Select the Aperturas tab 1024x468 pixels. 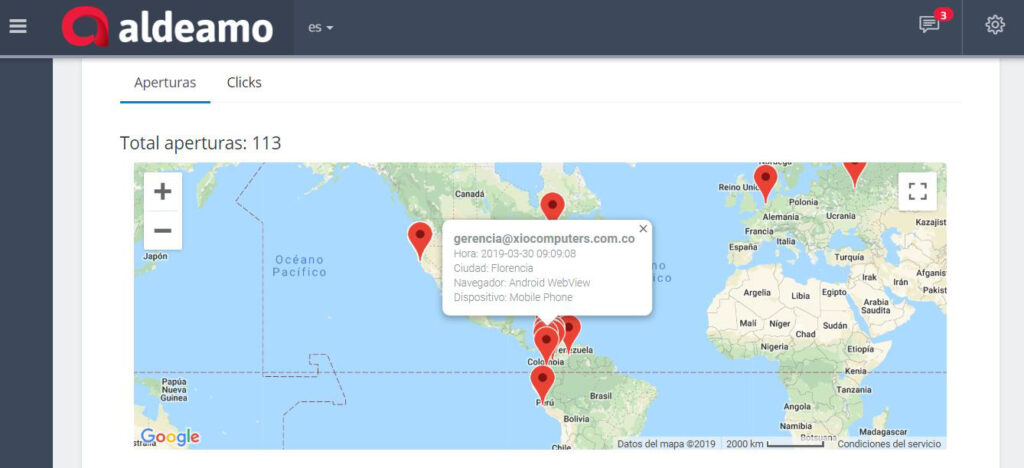click(165, 82)
